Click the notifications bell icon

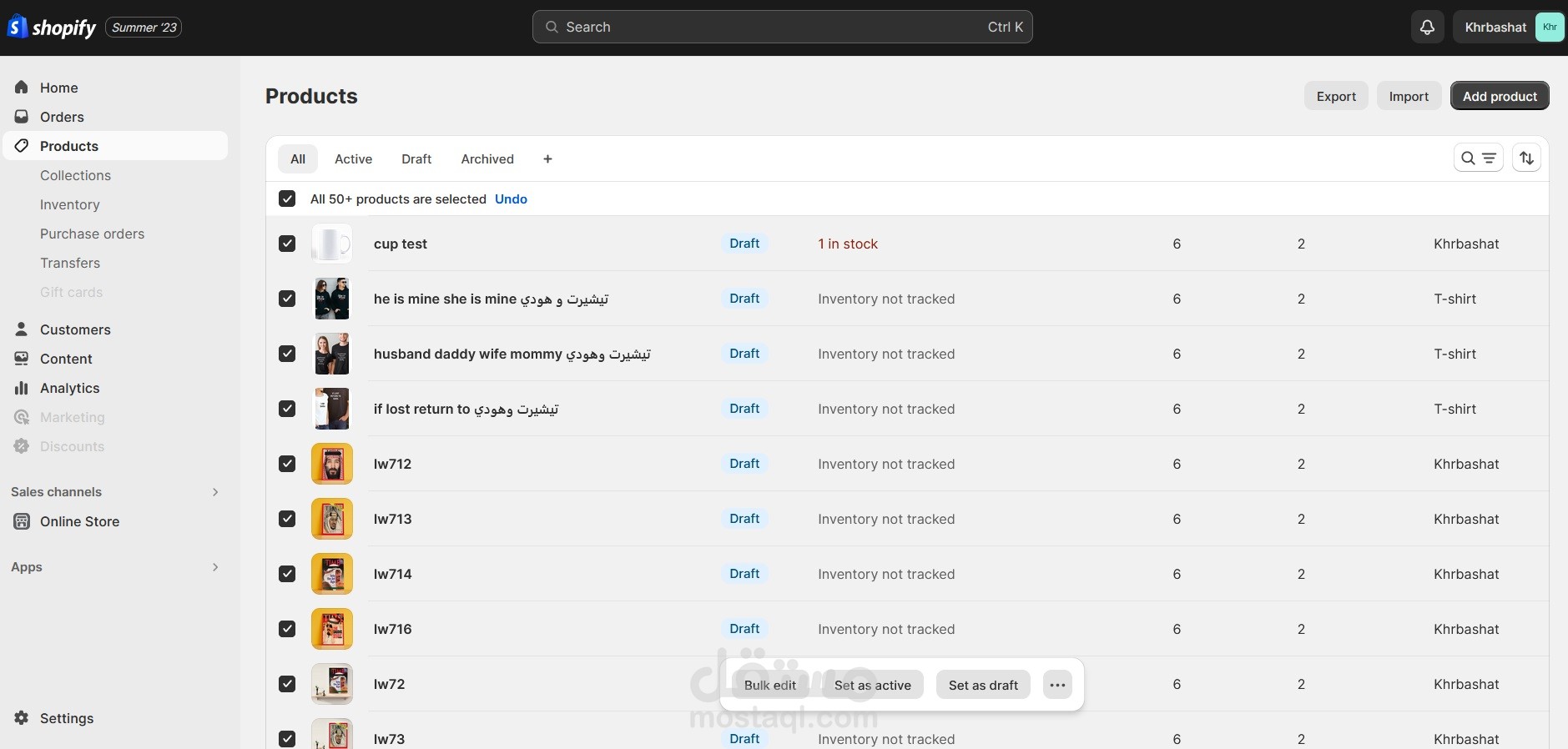1427,28
